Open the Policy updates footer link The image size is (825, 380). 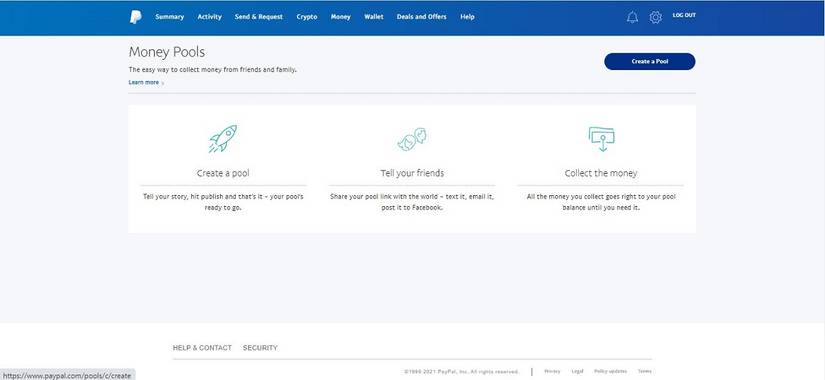point(610,372)
